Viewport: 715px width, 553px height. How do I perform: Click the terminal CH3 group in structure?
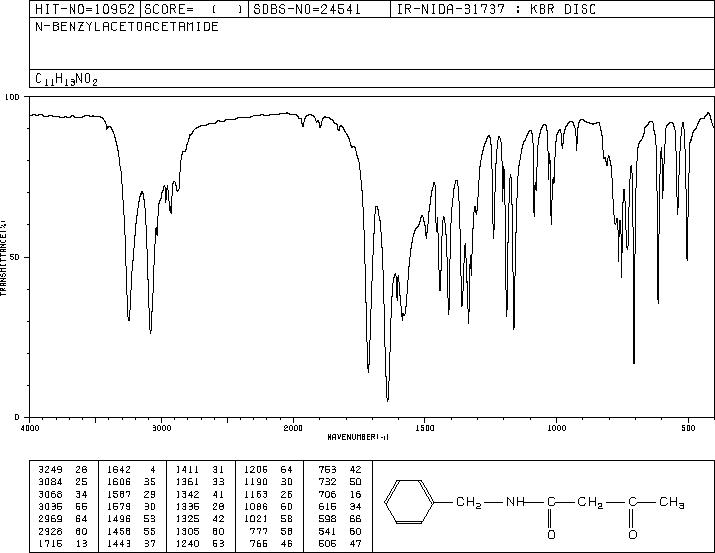pos(671,502)
